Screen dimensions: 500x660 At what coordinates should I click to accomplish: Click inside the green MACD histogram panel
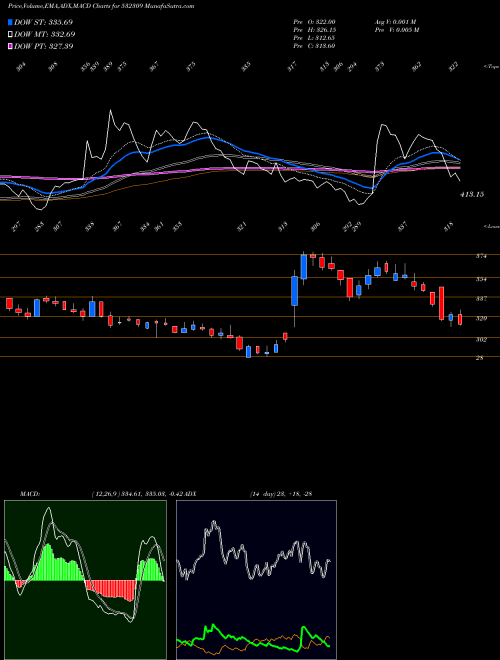[85, 580]
